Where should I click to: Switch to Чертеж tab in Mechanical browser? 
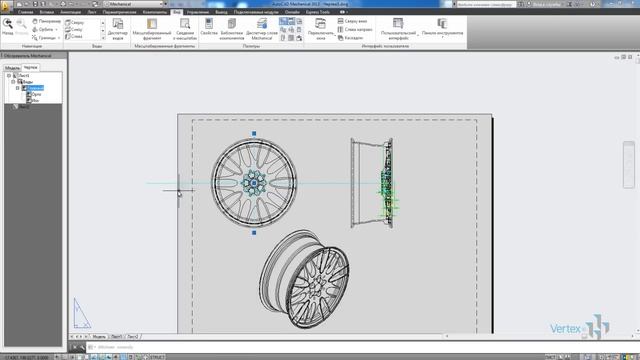coord(31,67)
